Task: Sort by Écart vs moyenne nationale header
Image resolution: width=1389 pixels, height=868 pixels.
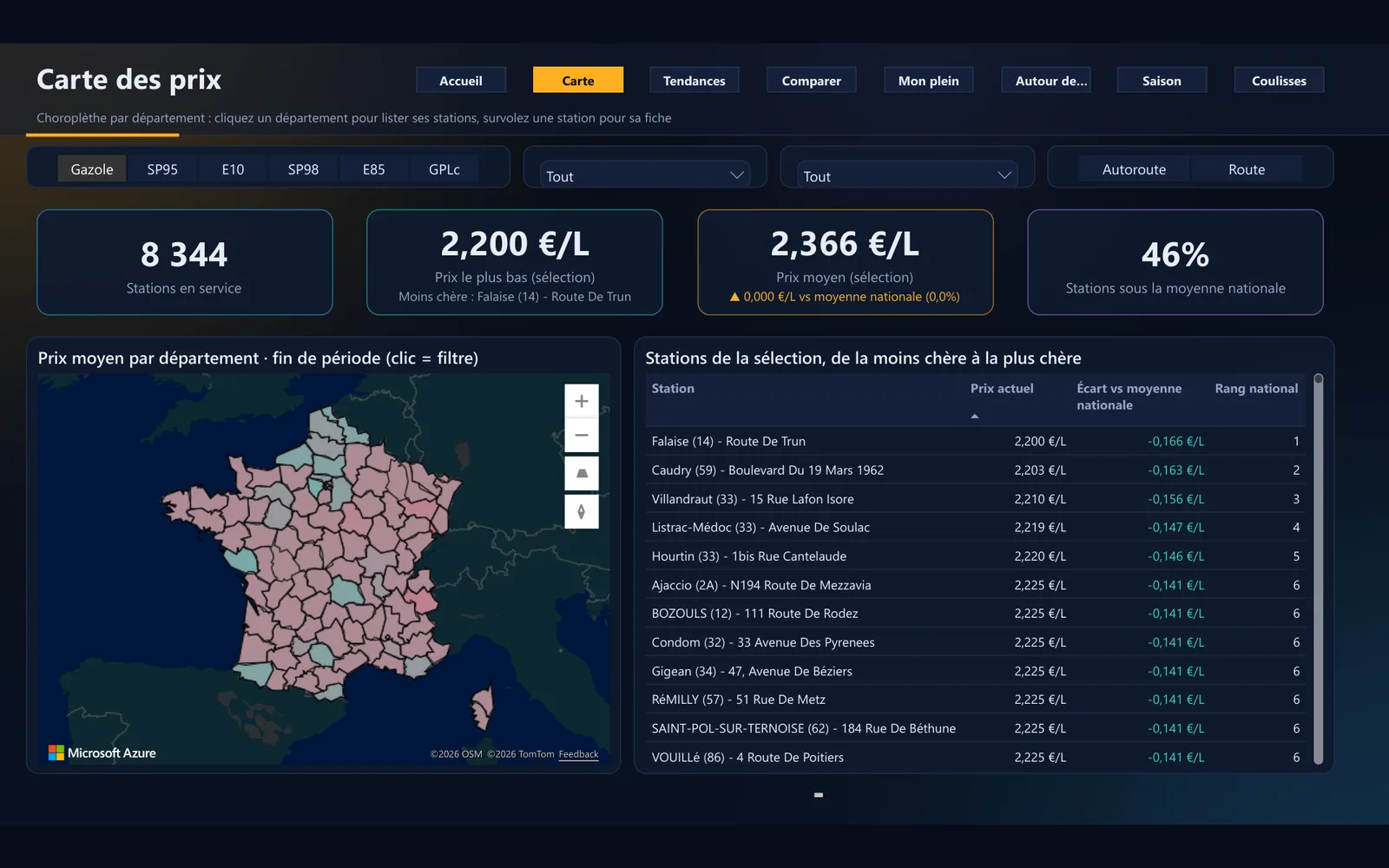Action: click(x=1129, y=397)
